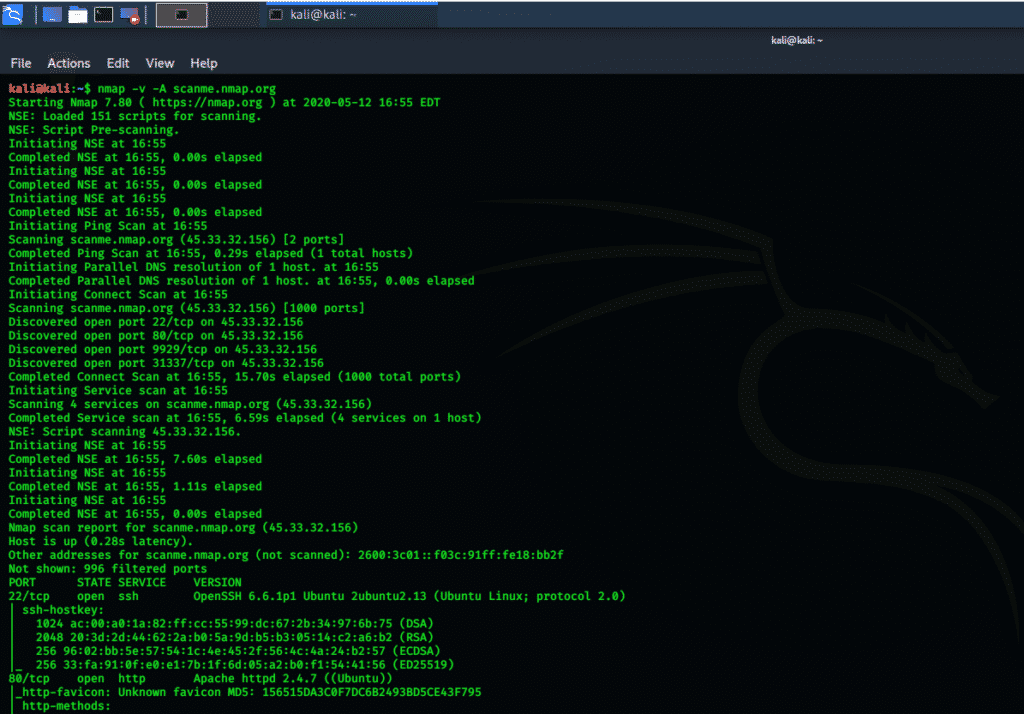Screen dimensions: 1024x714
Task: Click the OpenSSH 6.6.1p1 version text
Action: [x=409, y=596]
